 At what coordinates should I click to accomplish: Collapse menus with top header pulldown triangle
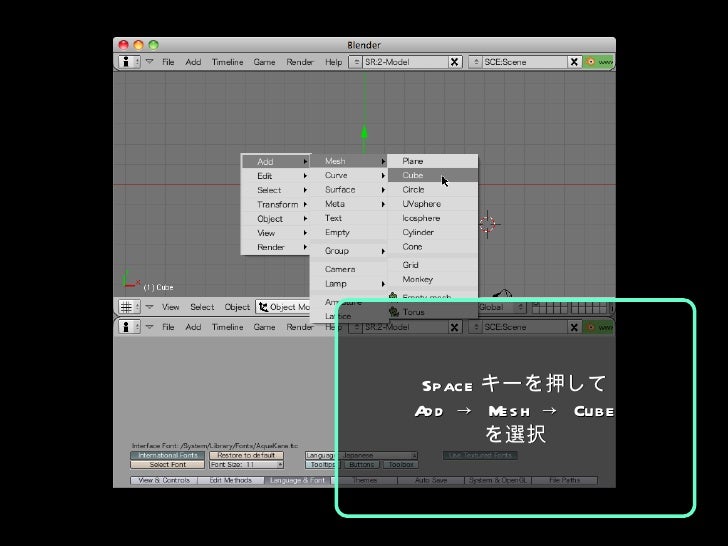(150, 61)
